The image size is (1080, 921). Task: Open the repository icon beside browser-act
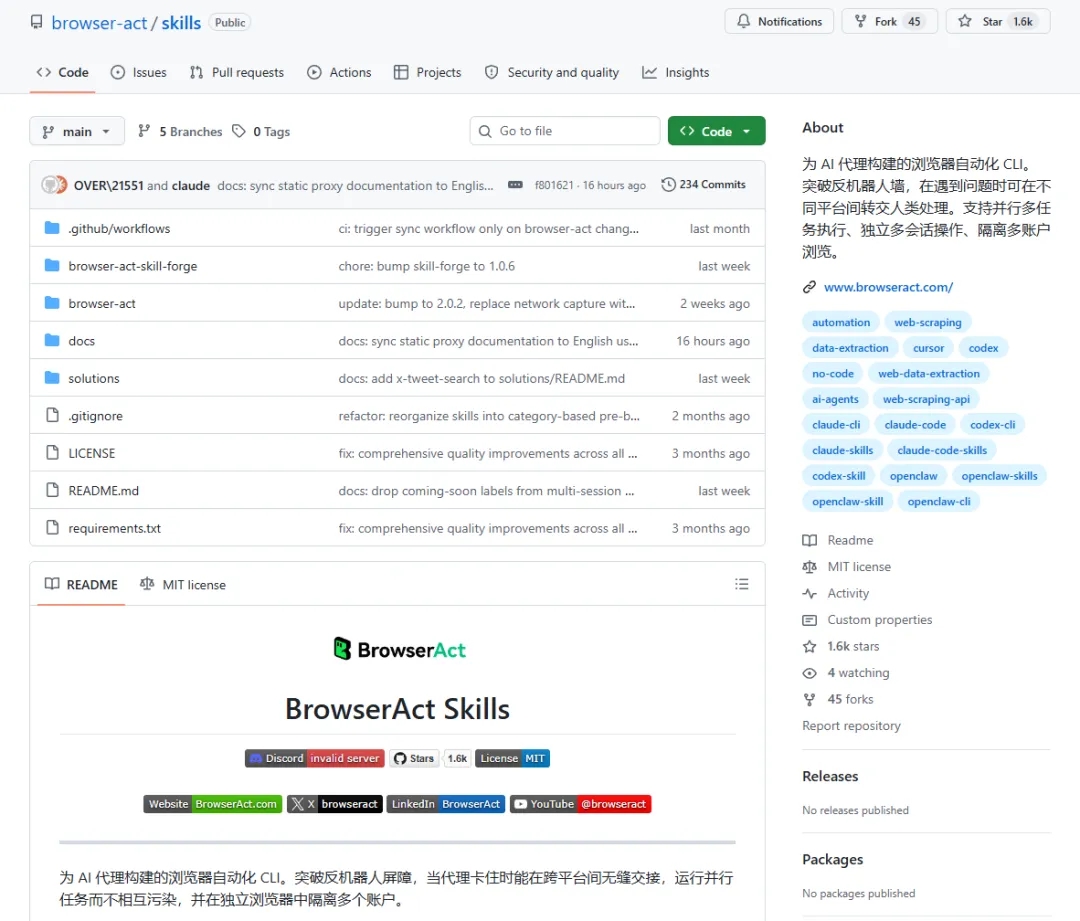[x=37, y=22]
